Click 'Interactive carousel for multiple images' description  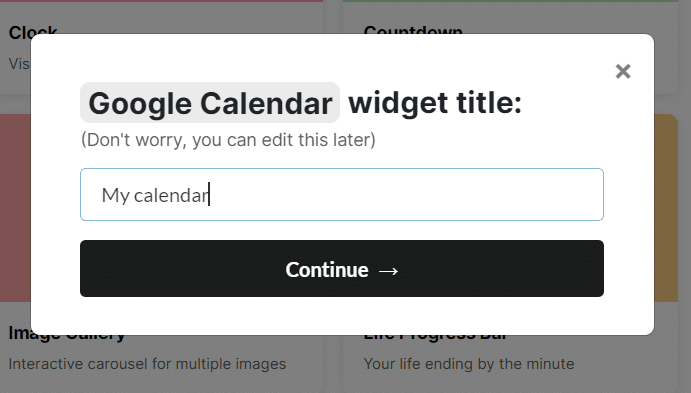(147, 364)
